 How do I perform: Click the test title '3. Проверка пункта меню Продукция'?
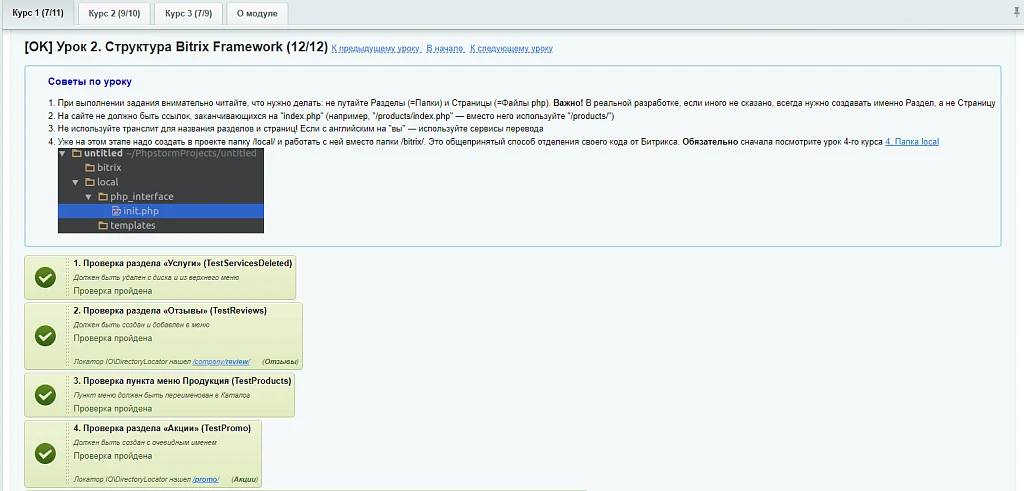(182, 380)
